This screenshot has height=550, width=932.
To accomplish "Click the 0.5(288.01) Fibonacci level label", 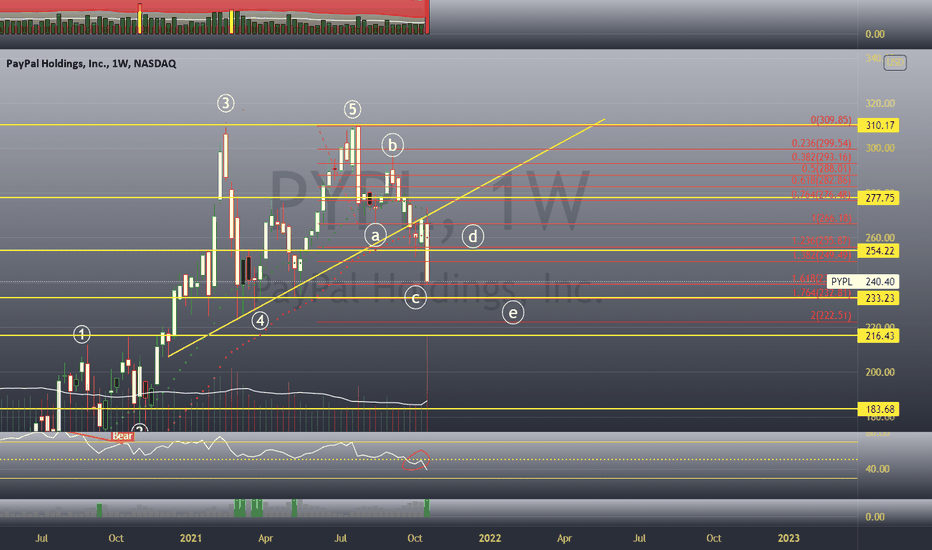I will [826, 169].
